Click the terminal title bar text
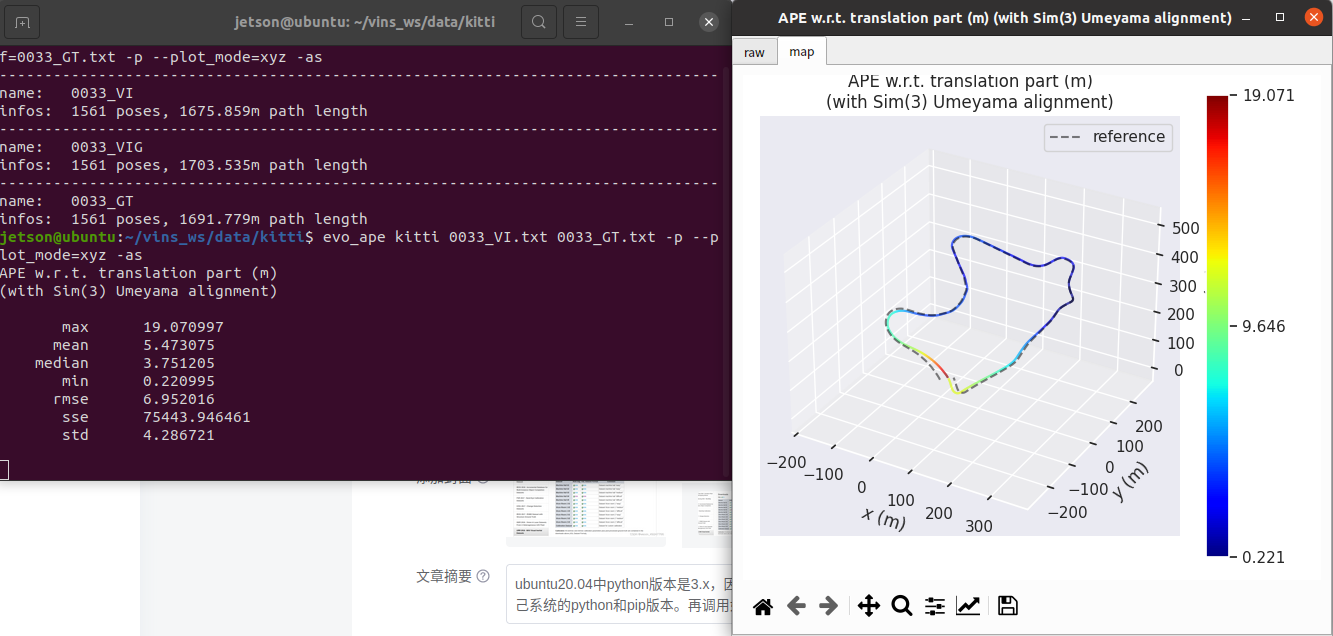Screen dimensions: 1333x636 (364, 21)
